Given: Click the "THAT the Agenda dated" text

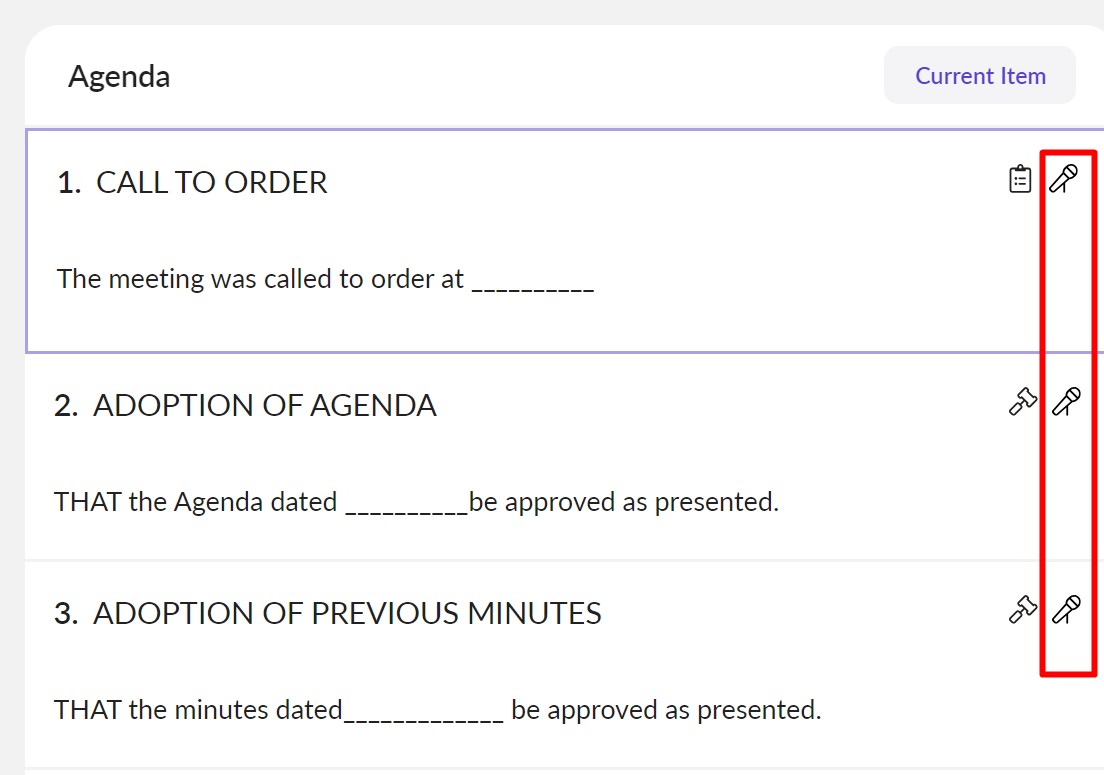Looking at the screenshot, I should 195,501.
